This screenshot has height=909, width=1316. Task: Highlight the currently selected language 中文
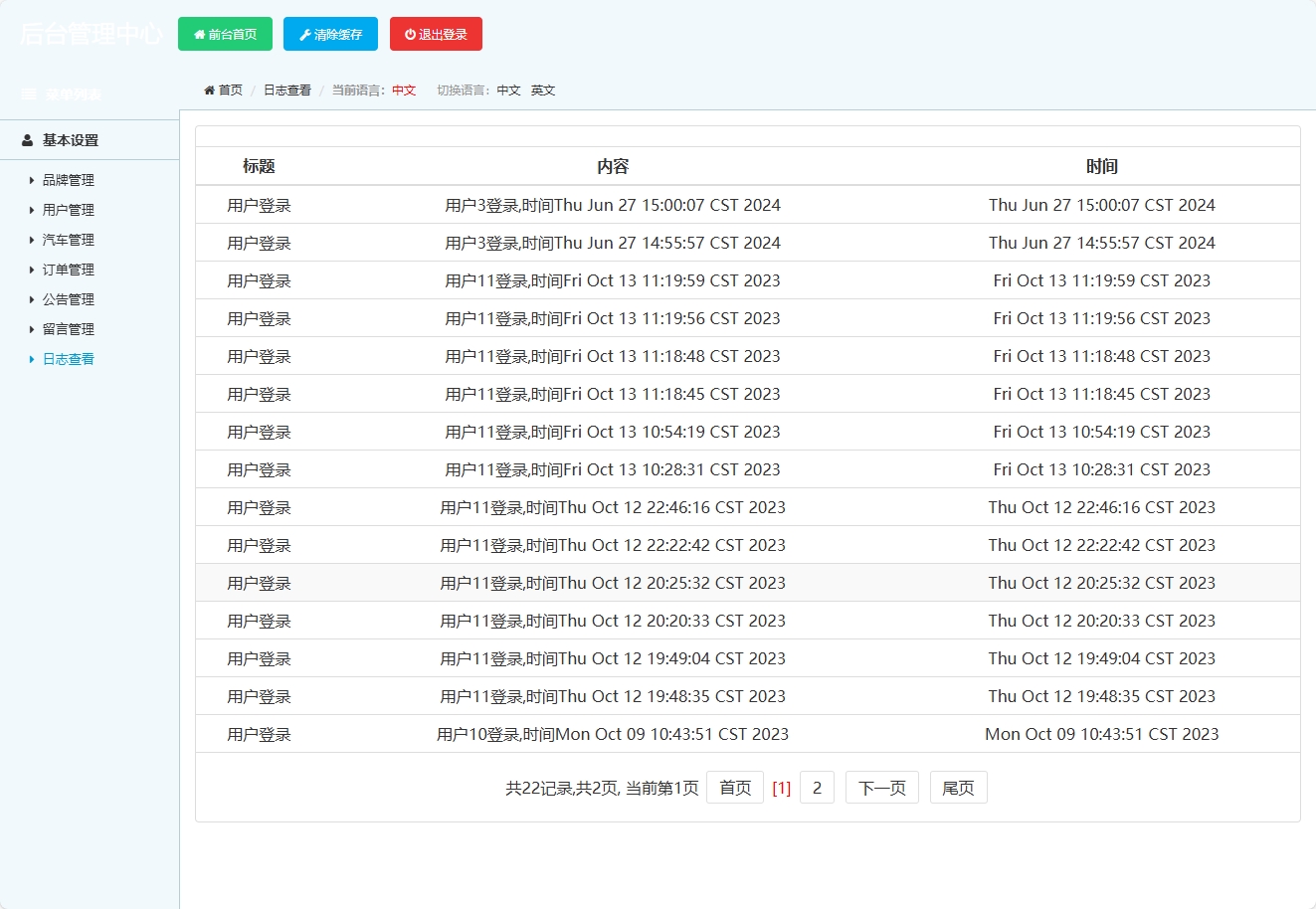pos(404,90)
